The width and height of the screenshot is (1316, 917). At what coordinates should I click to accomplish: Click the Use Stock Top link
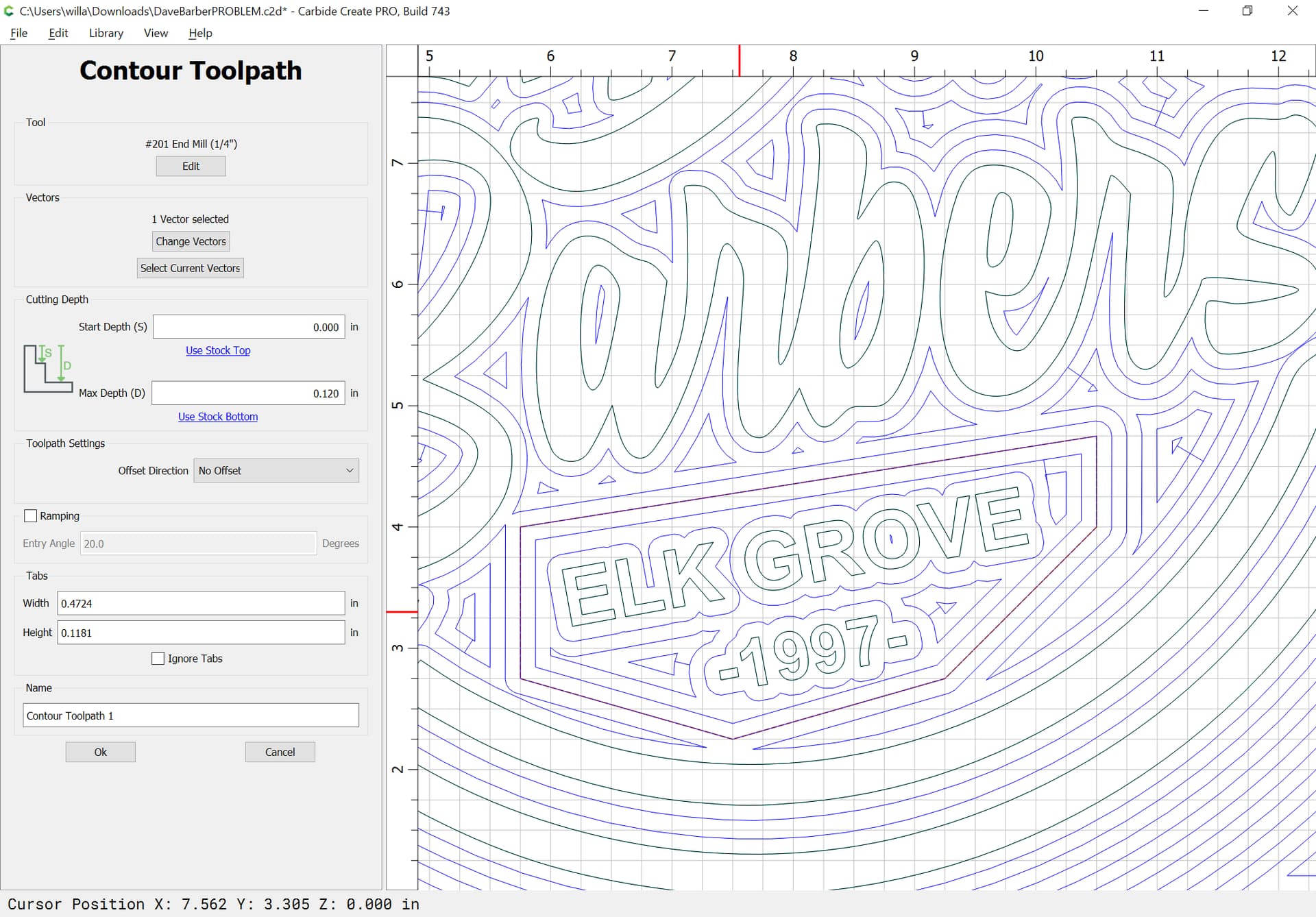(x=218, y=350)
